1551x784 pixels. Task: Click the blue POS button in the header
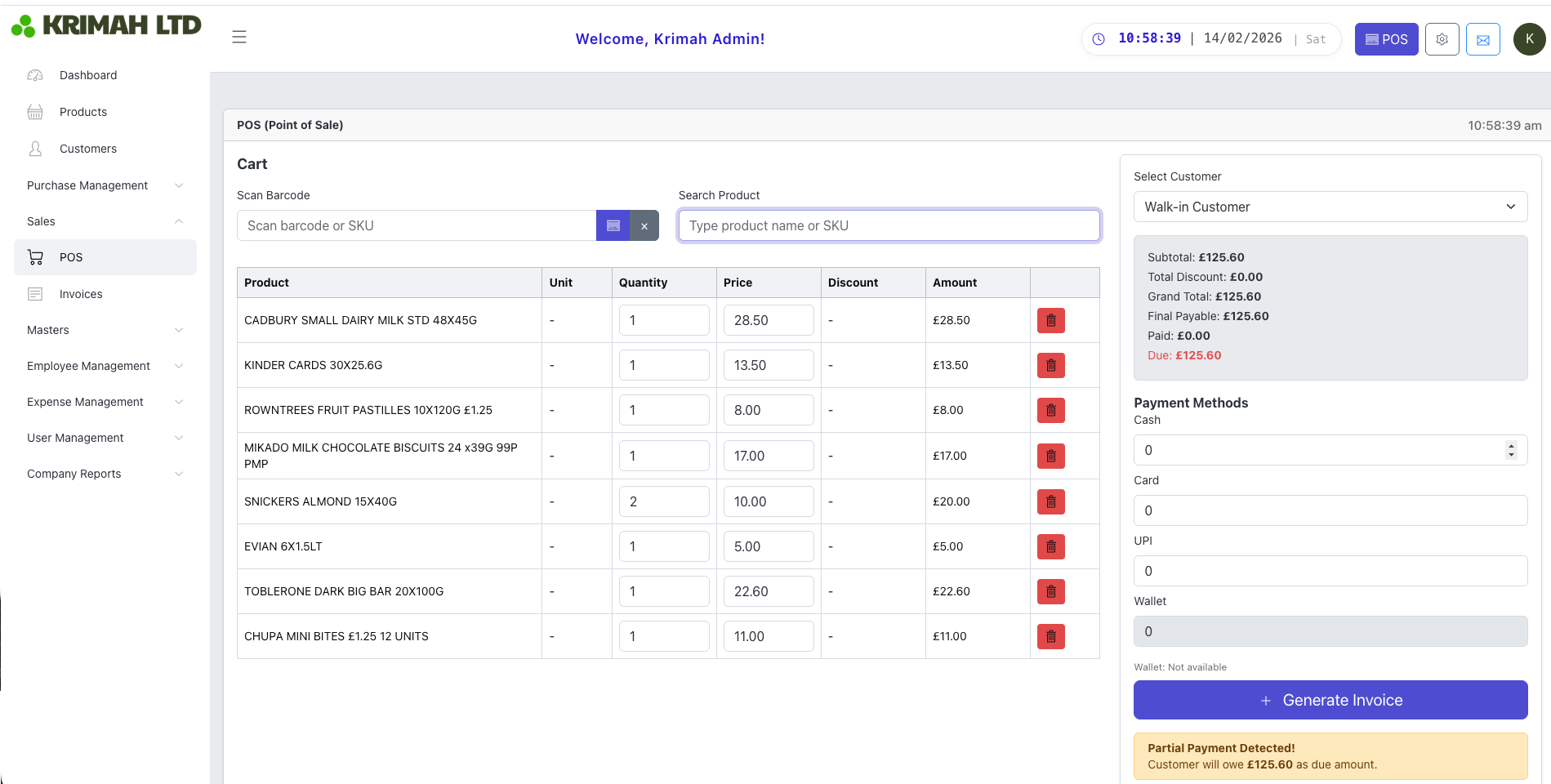[x=1386, y=38]
